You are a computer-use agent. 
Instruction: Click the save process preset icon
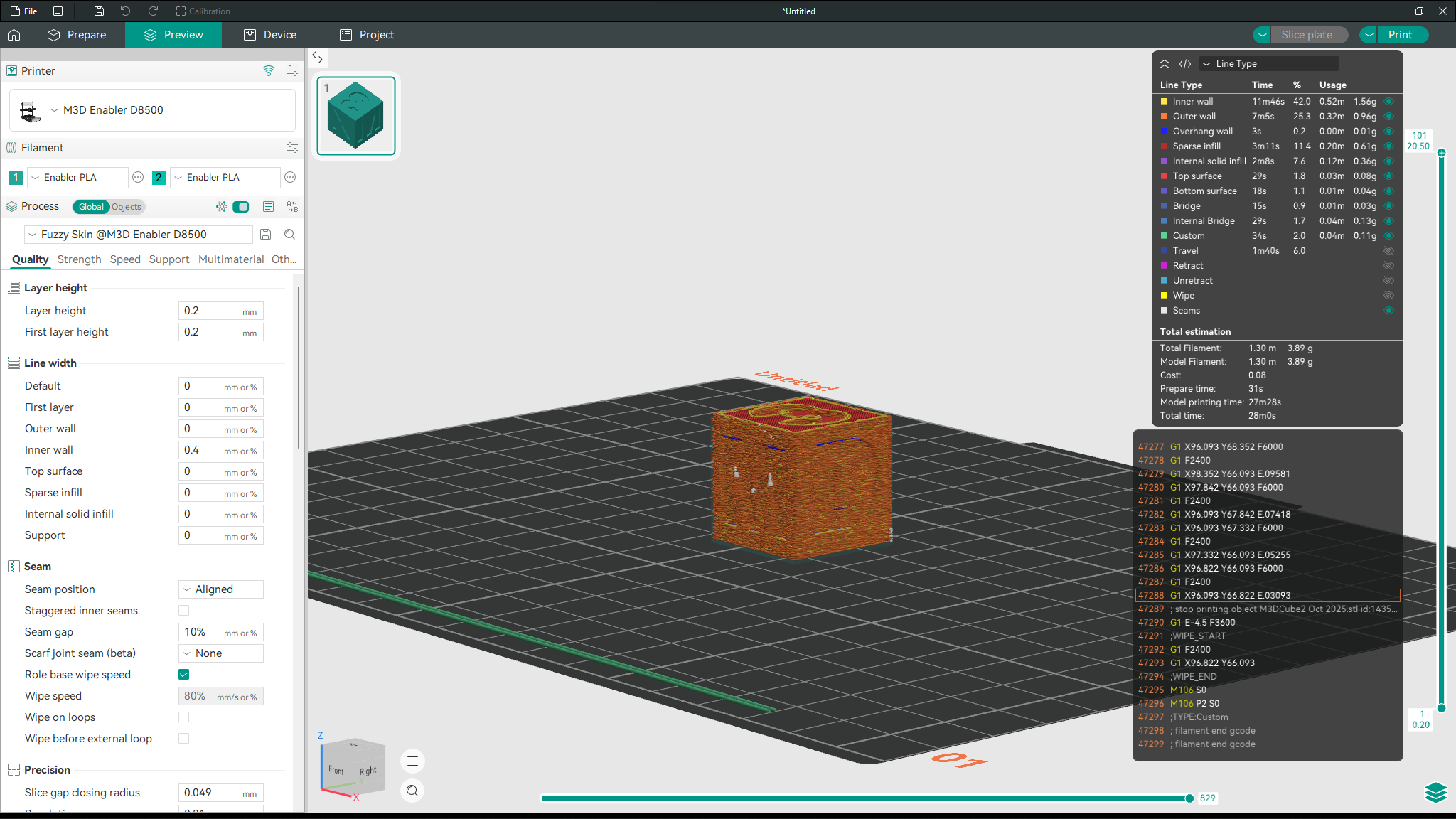click(265, 234)
